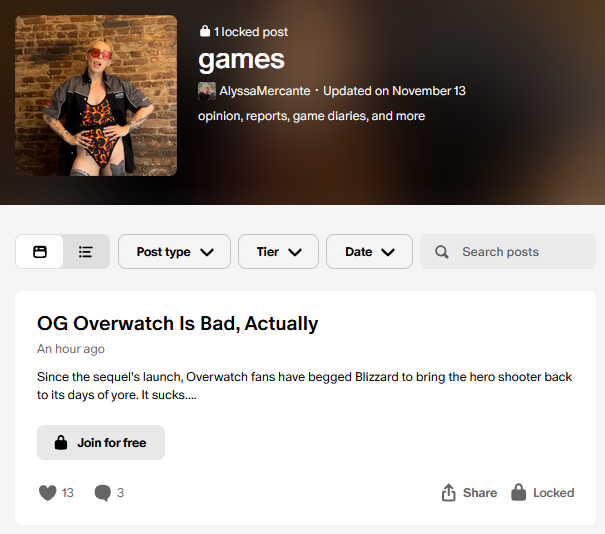The width and height of the screenshot is (605, 534).
Task: Click the AlyssaMercante creator name
Action: coord(265,91)
